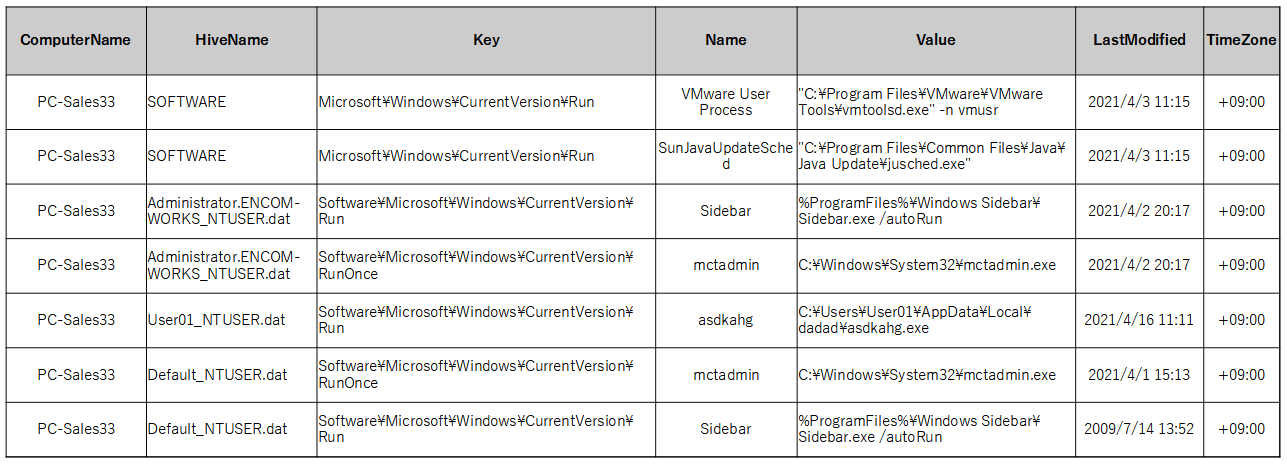Viewport: 1287px width, 464px height.
Task: Select first SOFTWARE hive name cell
Action: click(232, 102)
